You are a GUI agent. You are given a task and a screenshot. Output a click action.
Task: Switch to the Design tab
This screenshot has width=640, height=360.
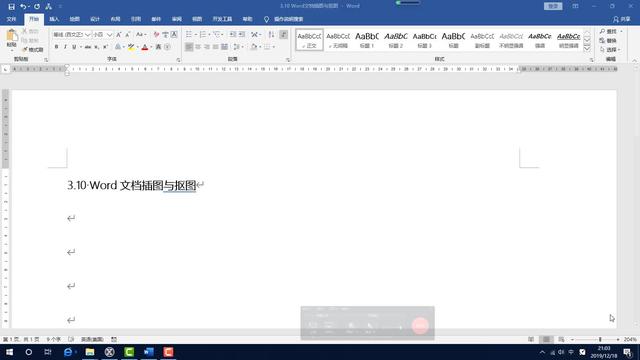(95, 19)
